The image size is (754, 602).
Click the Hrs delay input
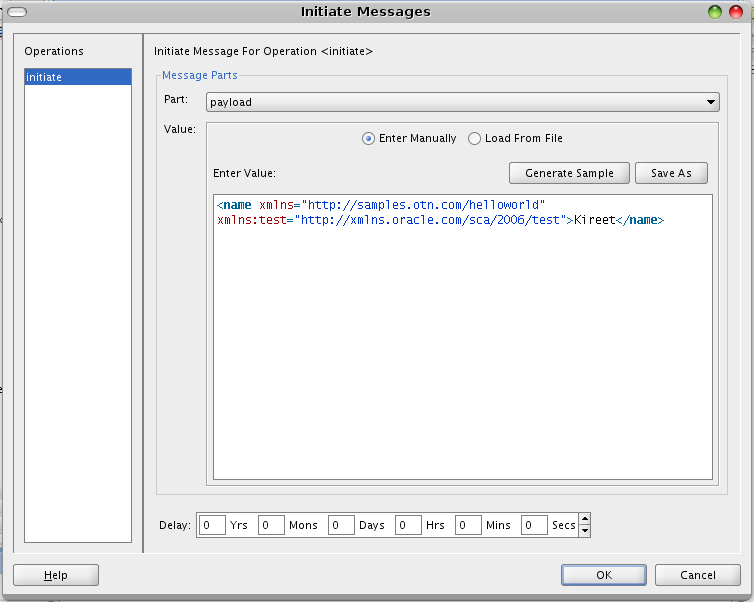(408, 525)
